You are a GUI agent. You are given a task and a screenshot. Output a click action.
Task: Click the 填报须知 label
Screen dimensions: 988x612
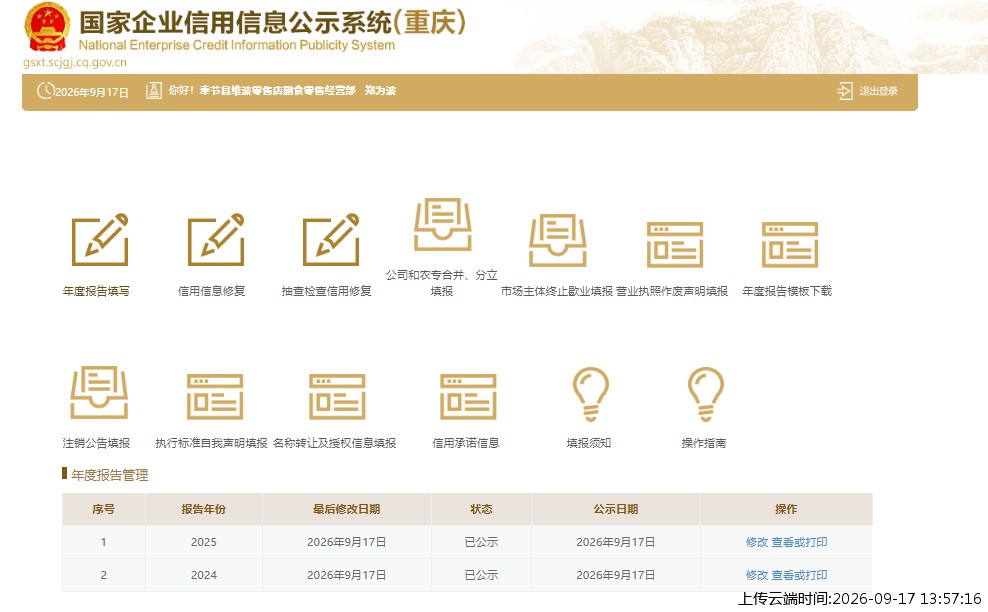point(589,443)
